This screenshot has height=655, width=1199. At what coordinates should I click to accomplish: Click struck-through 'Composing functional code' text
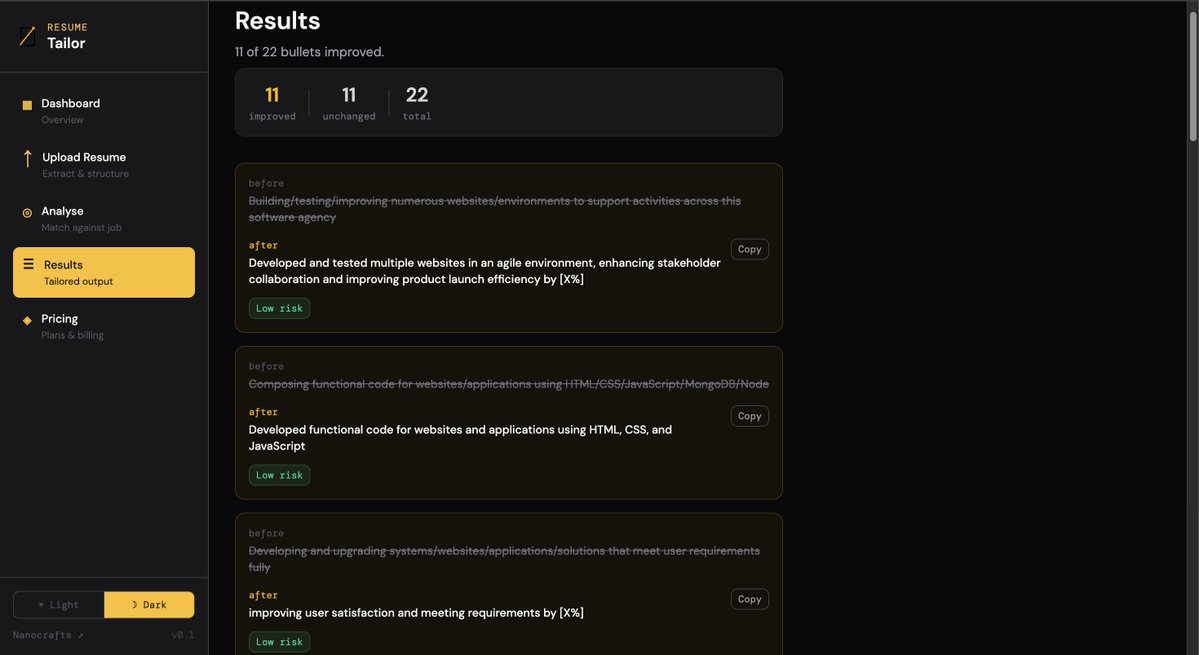[x=509, y=384]
